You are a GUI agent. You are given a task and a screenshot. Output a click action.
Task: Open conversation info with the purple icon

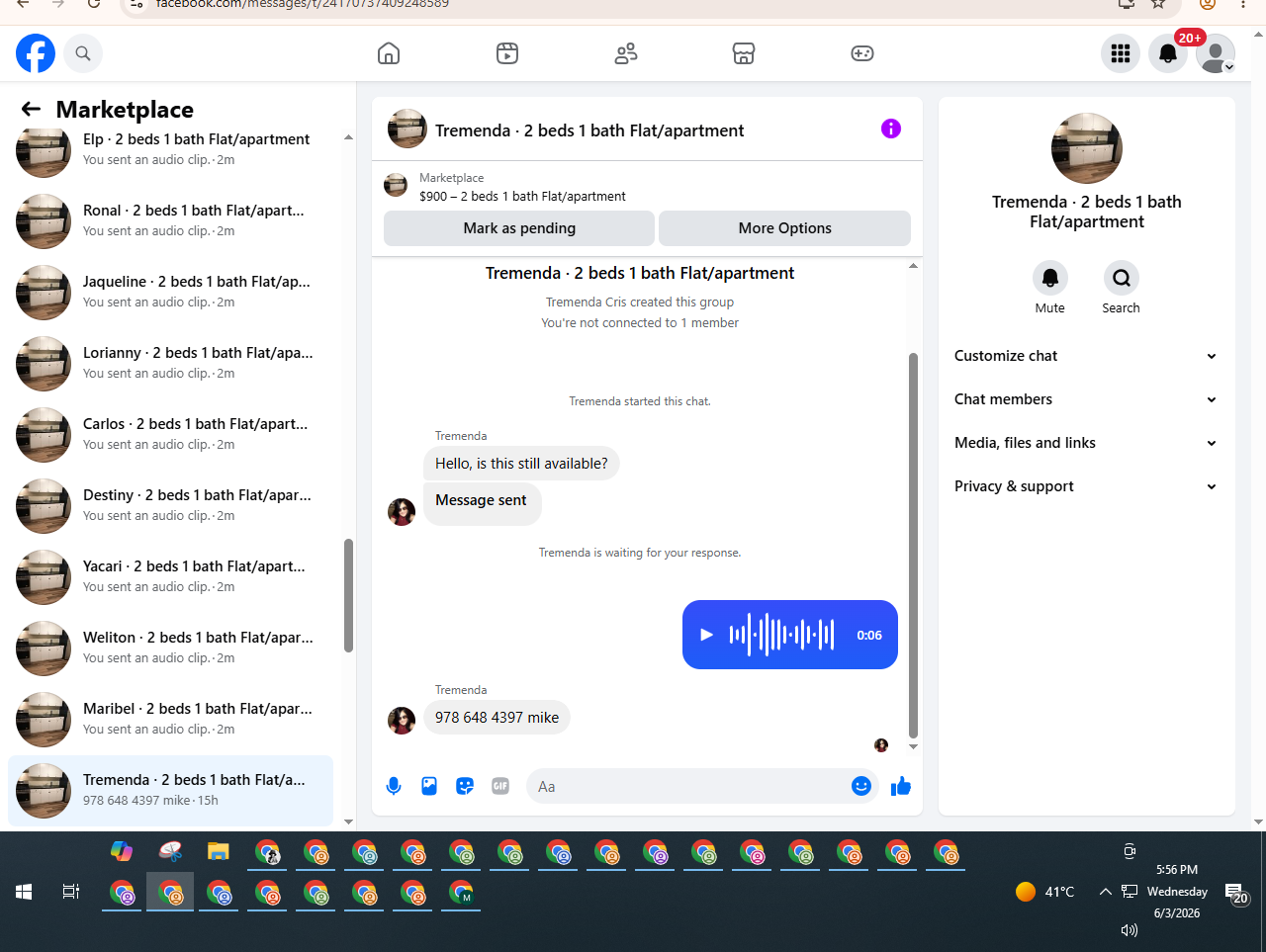click(x=891, y=129)
